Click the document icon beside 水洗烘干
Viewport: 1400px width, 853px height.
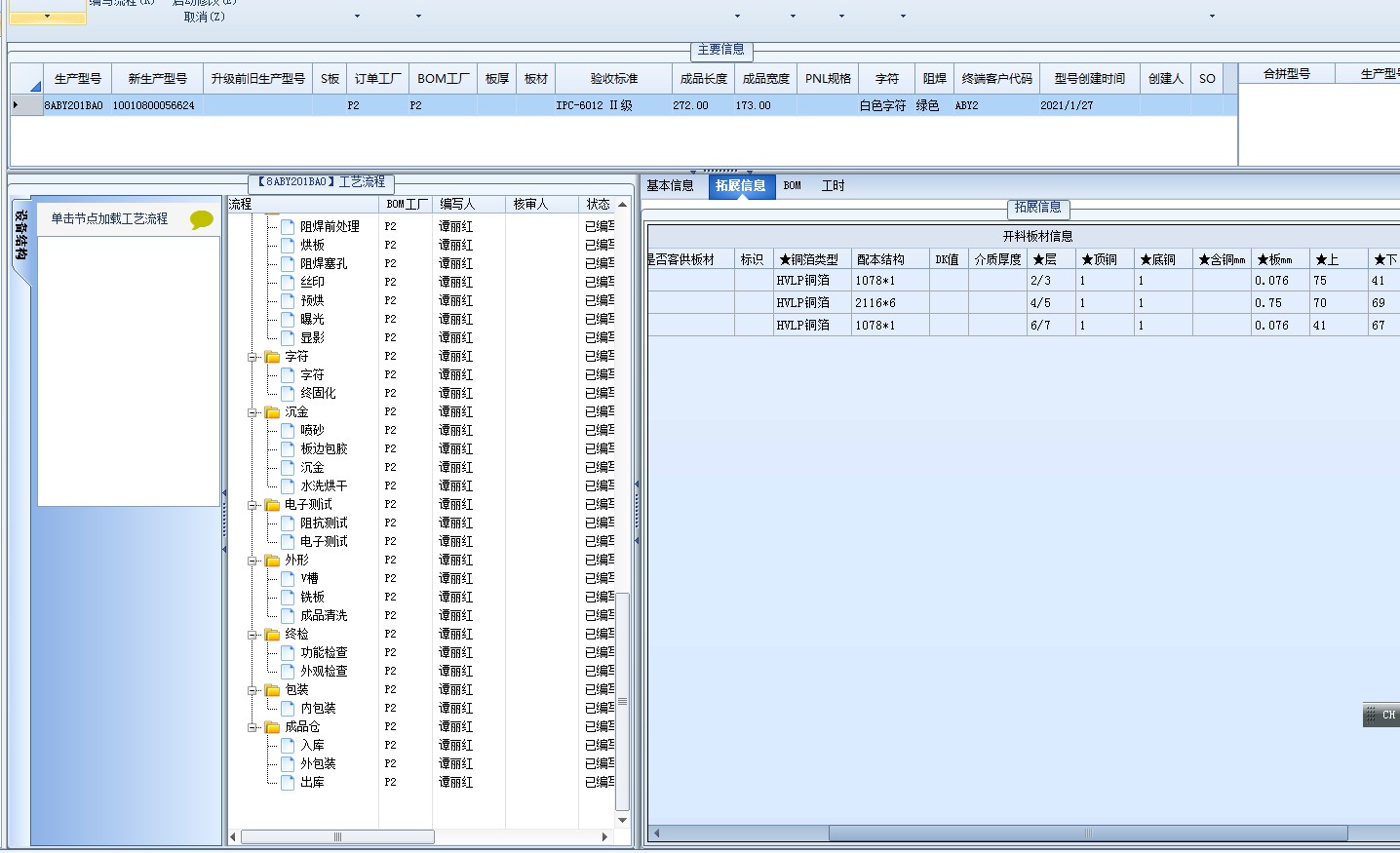point(288,485)
